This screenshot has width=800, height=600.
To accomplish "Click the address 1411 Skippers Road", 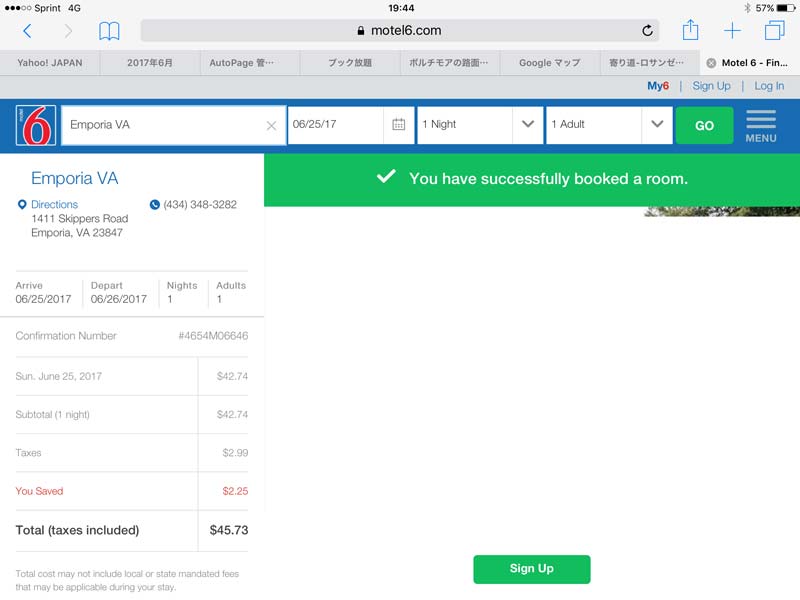I will click(x=80, y=218).
